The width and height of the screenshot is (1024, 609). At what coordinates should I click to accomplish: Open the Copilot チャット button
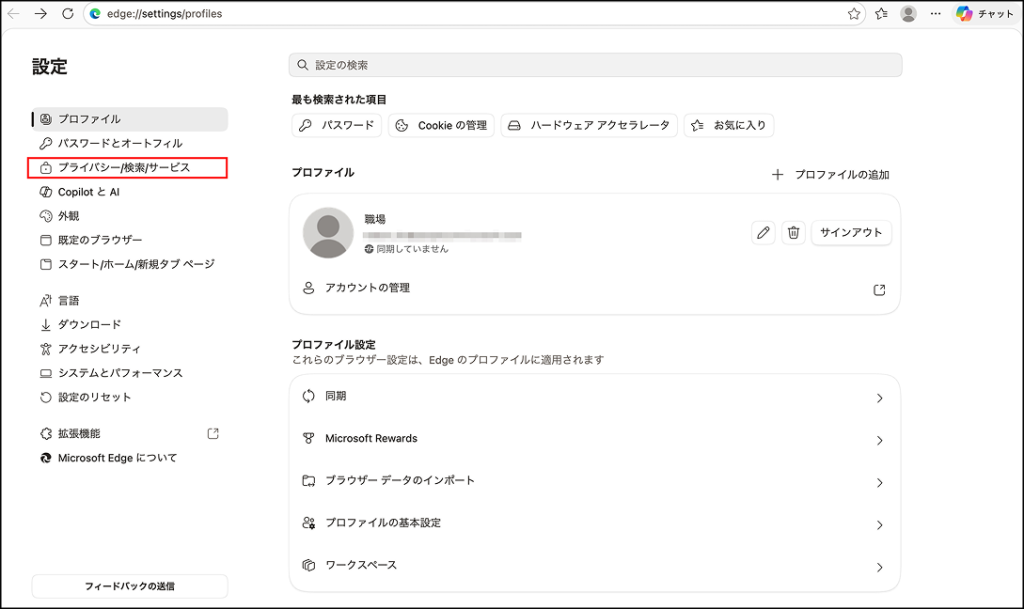985,14
